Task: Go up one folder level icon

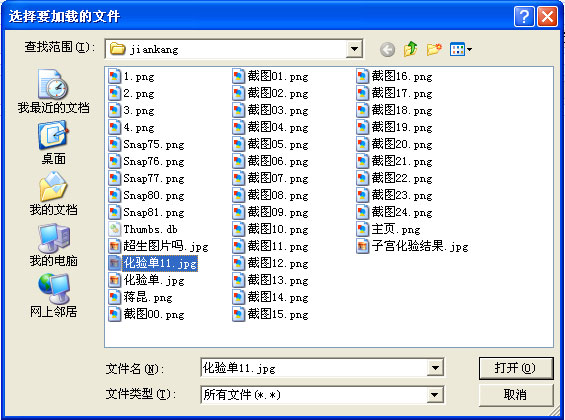Action: tap(410, 49)
